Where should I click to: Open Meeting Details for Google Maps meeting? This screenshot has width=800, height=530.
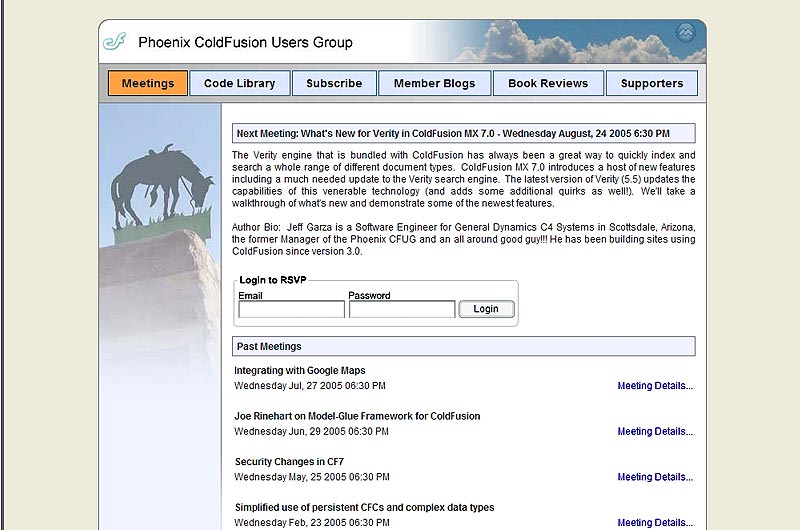(x=655, y=386)
